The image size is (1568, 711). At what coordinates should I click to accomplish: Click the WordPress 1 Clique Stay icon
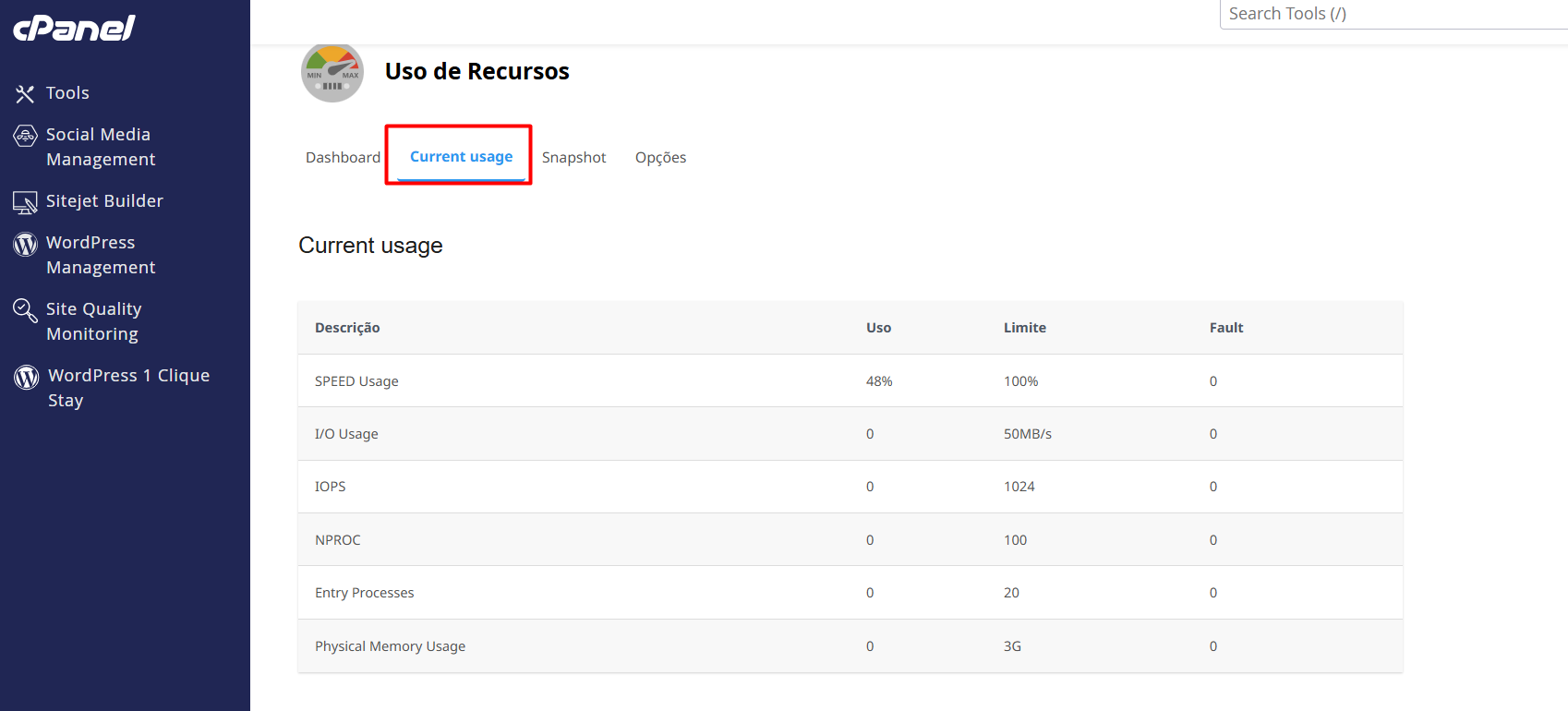point(26,377)
